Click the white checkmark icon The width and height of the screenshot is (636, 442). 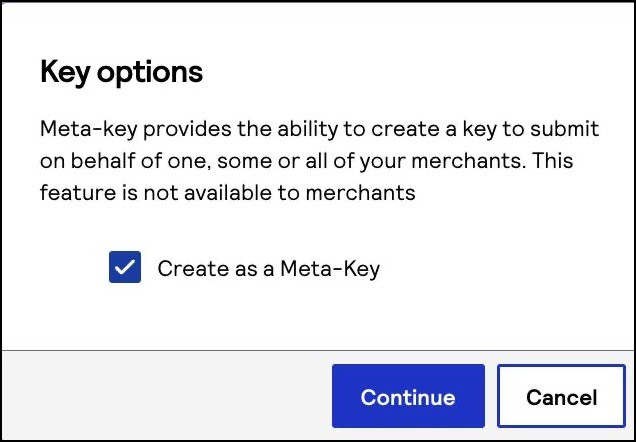(x=125, y=268)
